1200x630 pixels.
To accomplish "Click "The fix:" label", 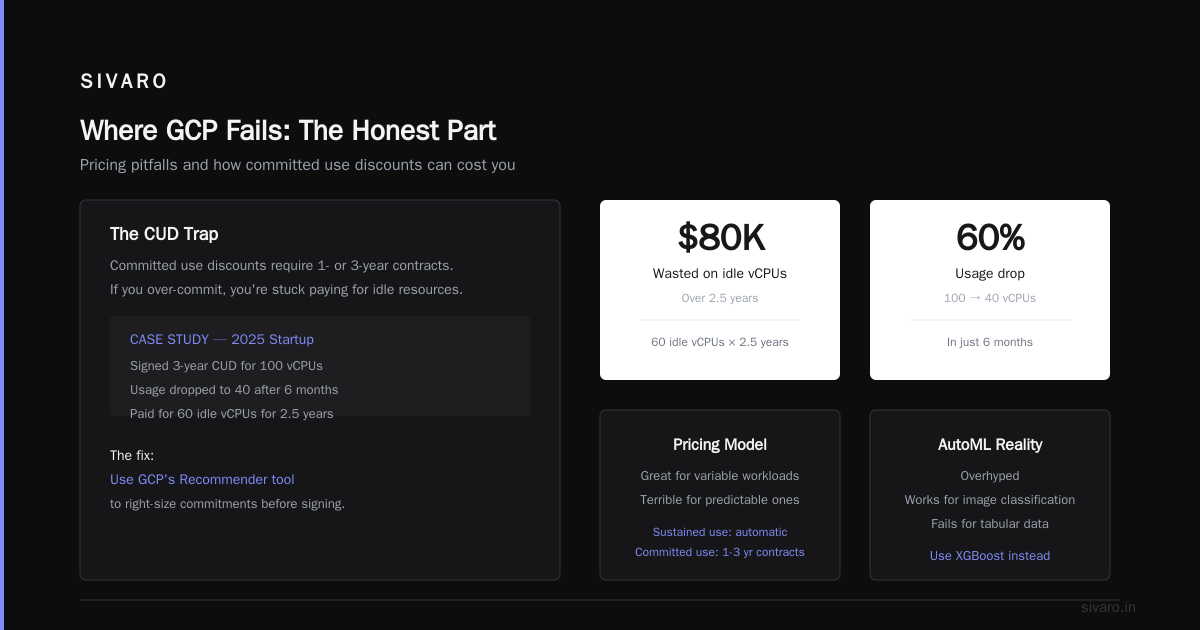I will [132, 456].
